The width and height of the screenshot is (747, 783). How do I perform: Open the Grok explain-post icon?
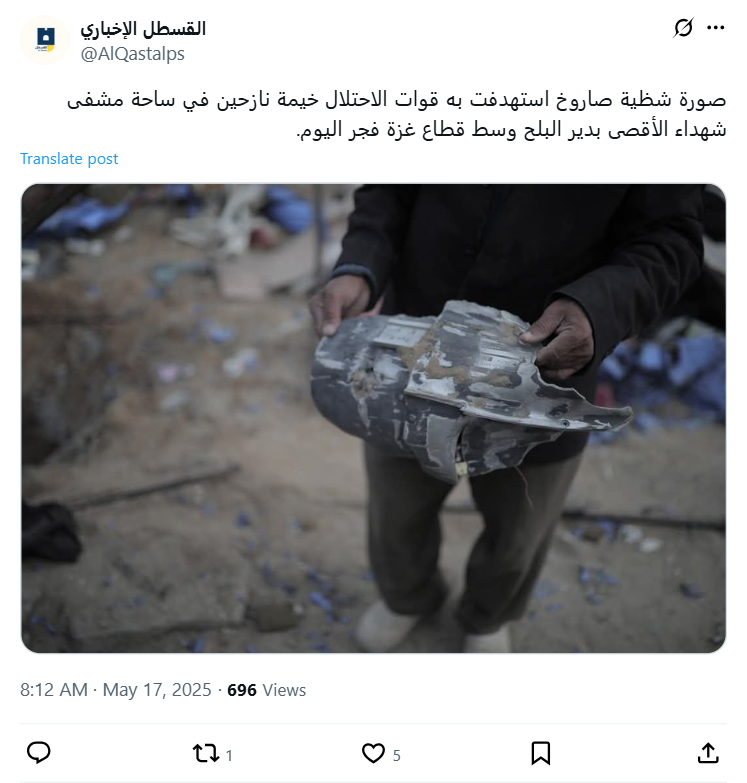[683, 27]
